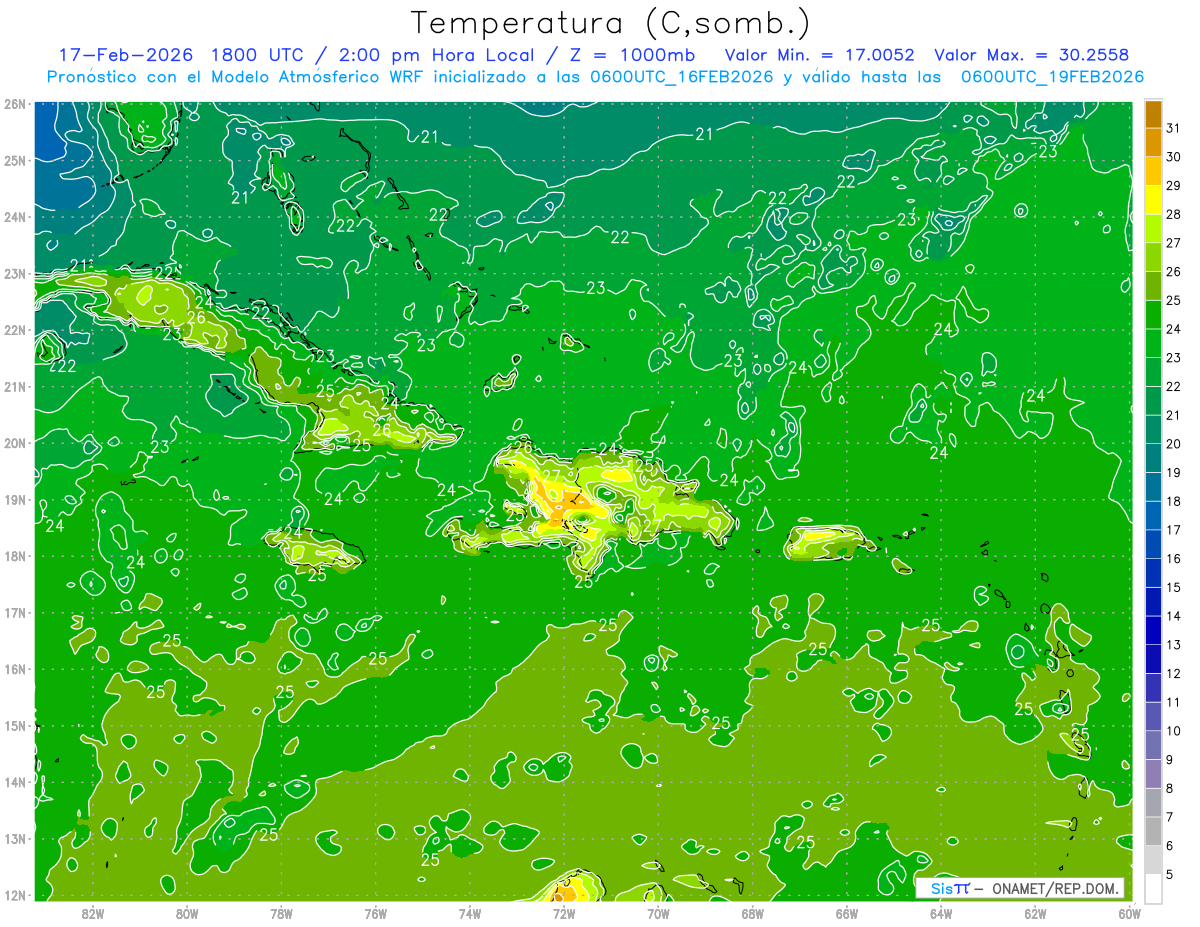Click the '26N' latitude axis label

coord(15,103)
